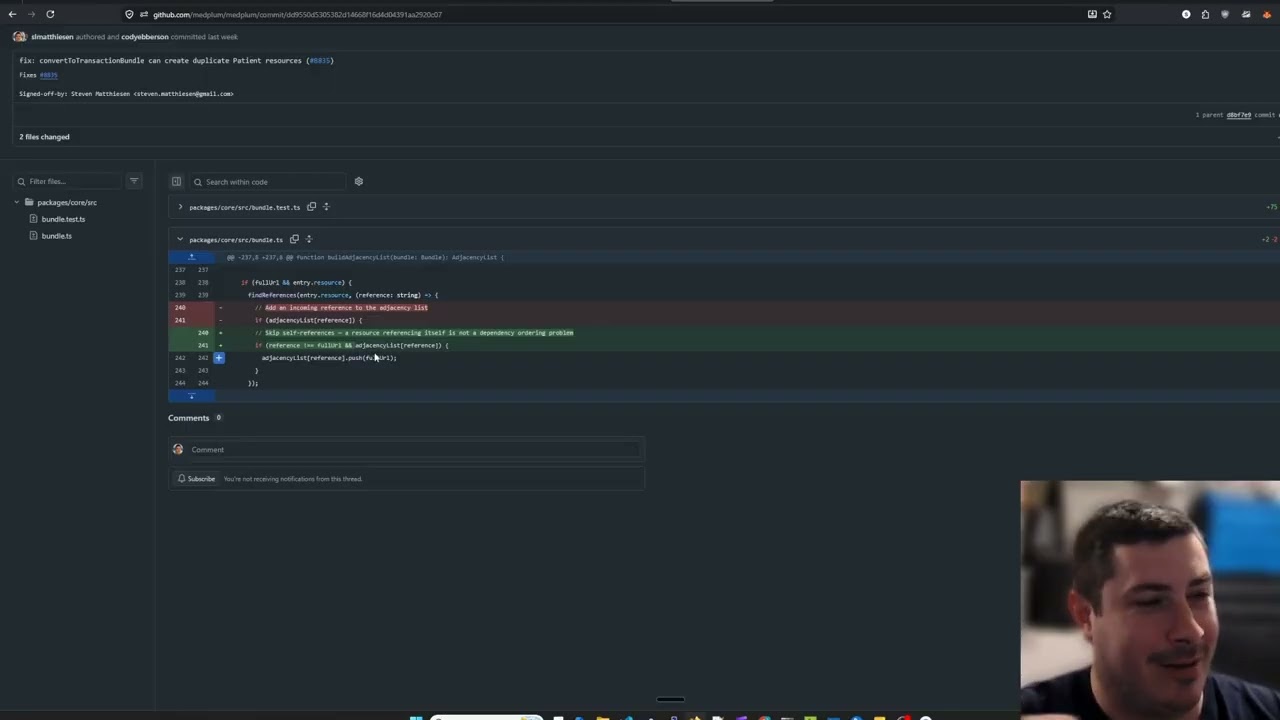1280x720 pixels.
Task: Expand the bundle.test.ts diff section
Action: (180, 207)
